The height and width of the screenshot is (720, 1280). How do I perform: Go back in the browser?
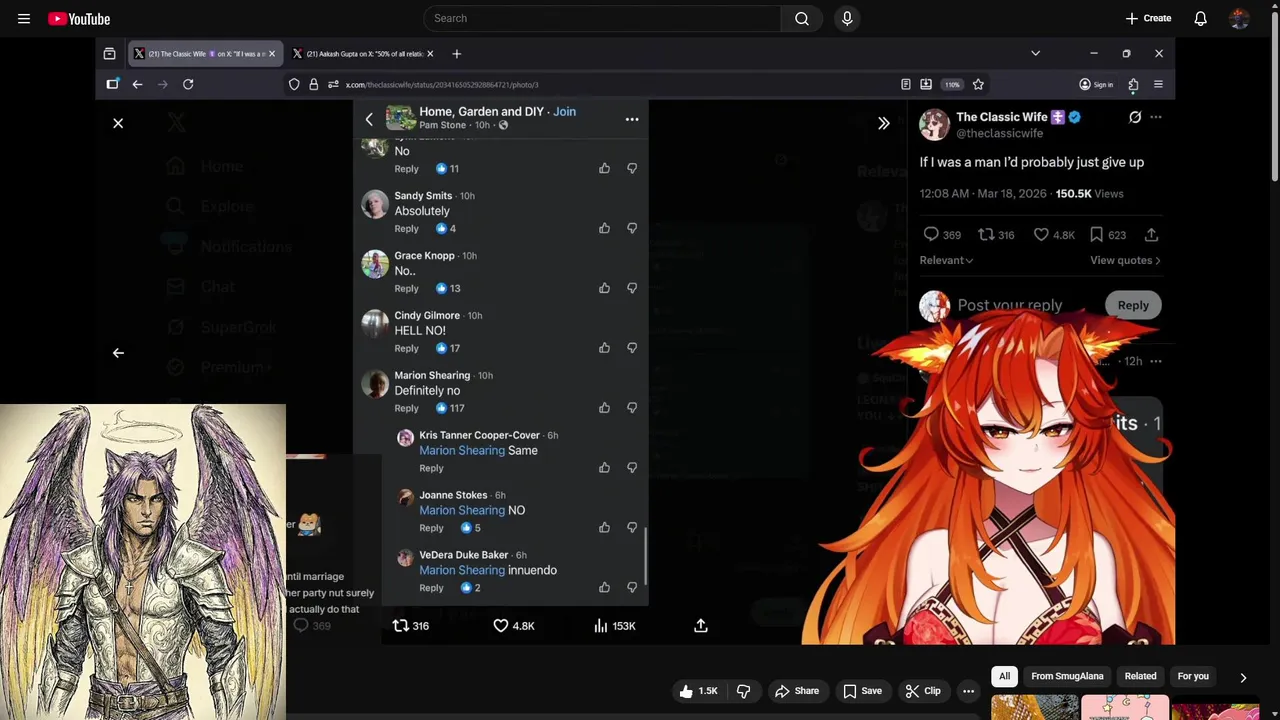137,85
